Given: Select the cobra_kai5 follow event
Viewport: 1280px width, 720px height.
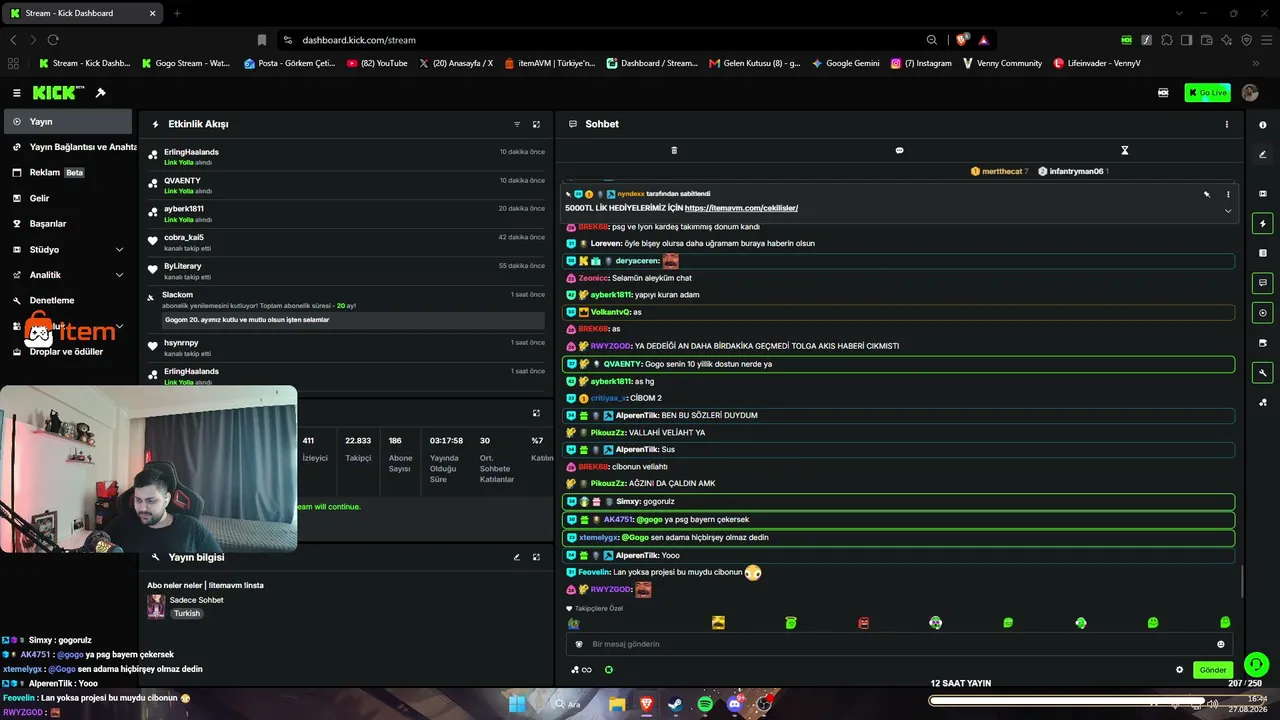Looking at the screenshot, I should click(347, 242).
